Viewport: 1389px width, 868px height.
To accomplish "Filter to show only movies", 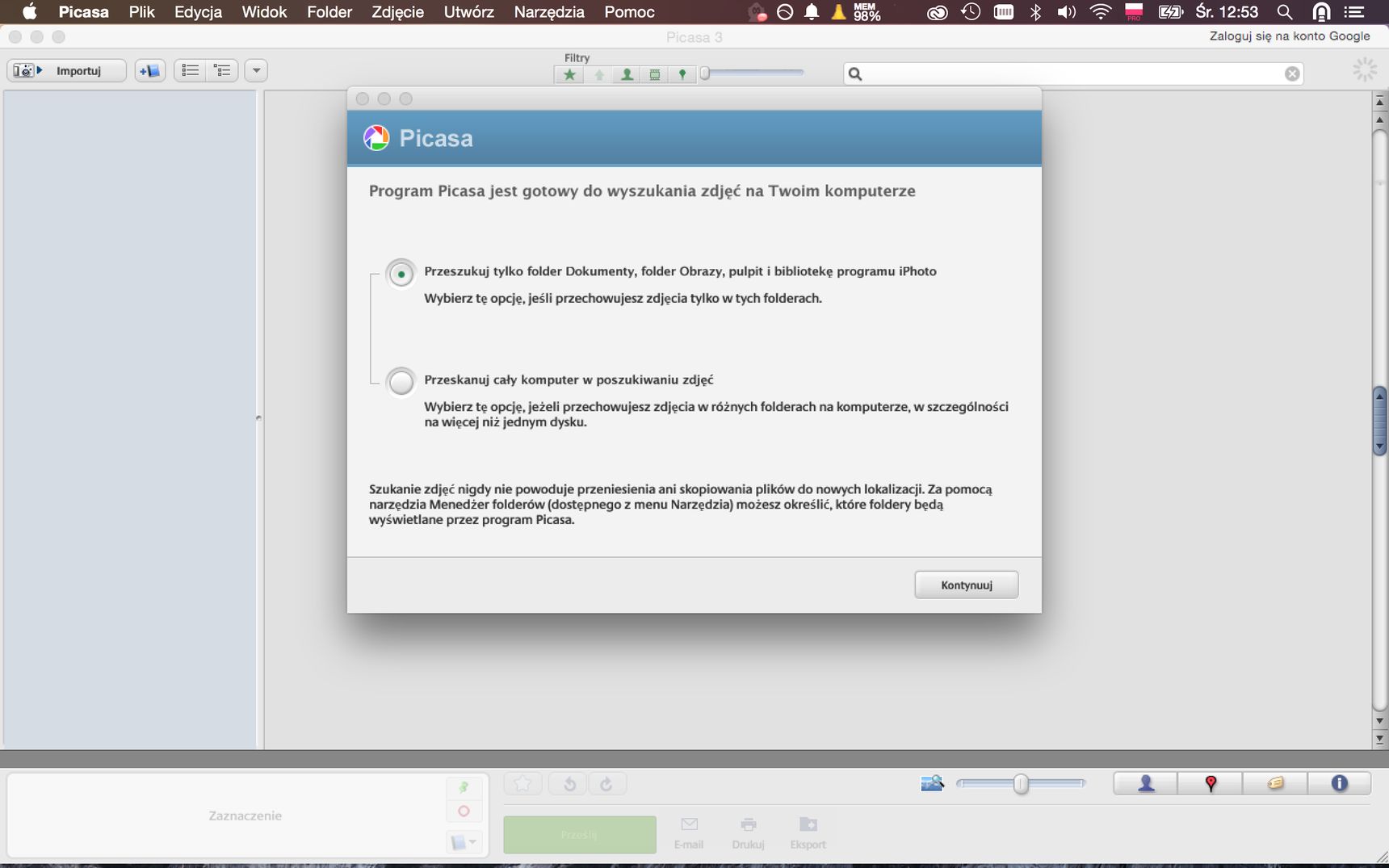I will tap(655, 74).
